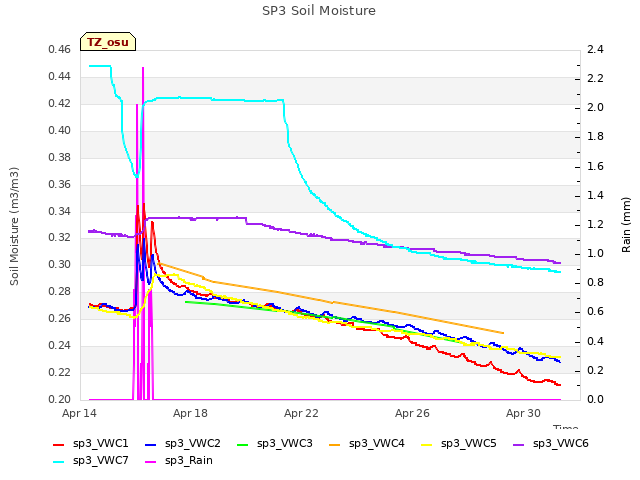Image resolution: width=640 pixels, height=480 pixels.
Task: Click the sp3_Rain magenta legend swatch
Action: [151, 462]
